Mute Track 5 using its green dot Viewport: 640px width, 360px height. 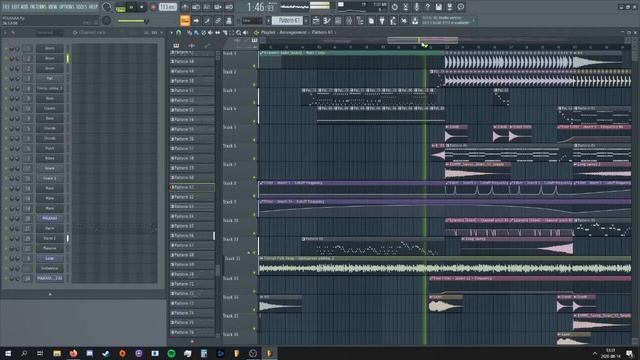(254, 140)
